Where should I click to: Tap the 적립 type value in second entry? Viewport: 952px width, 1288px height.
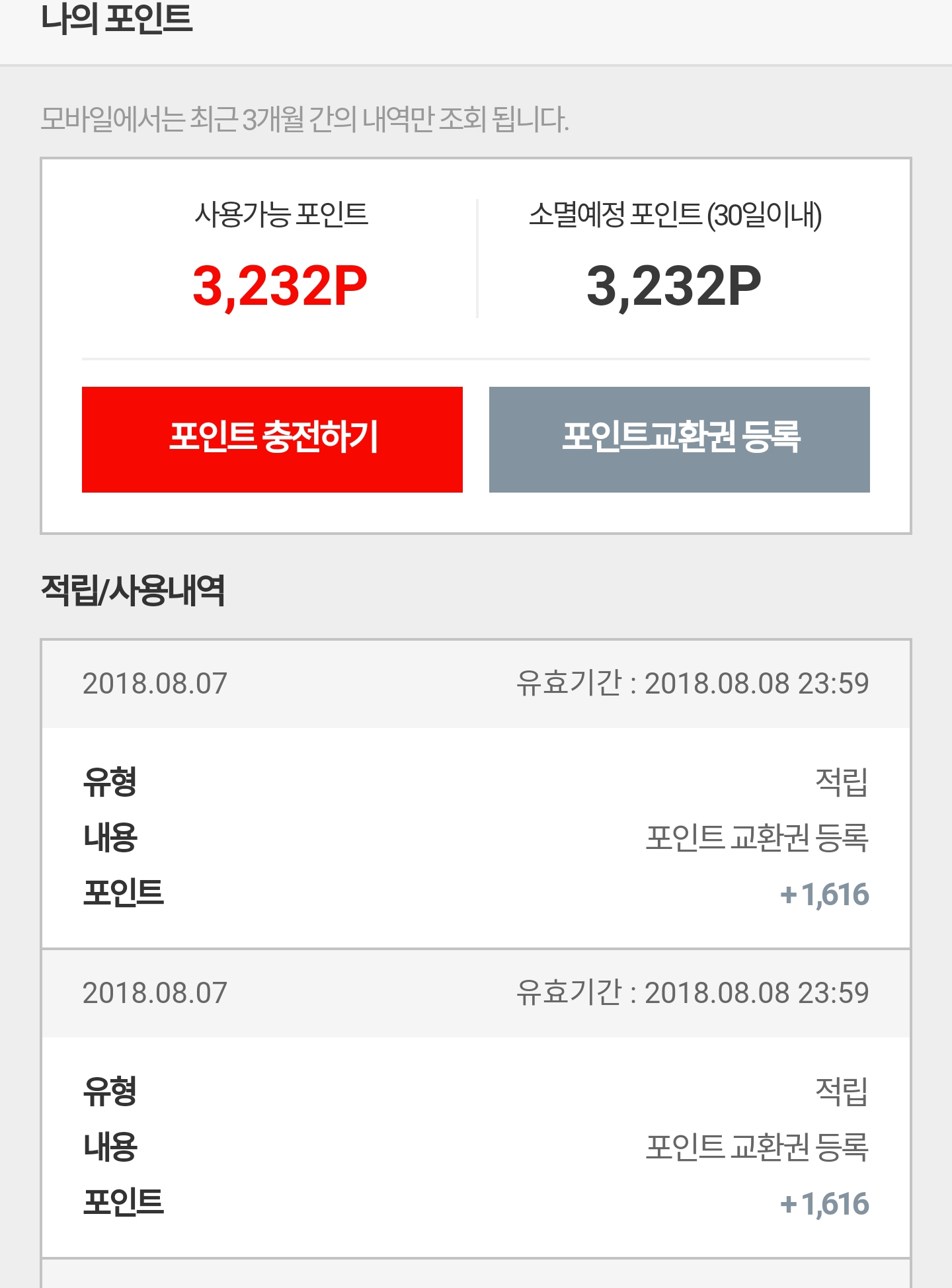pos(841,1091)
